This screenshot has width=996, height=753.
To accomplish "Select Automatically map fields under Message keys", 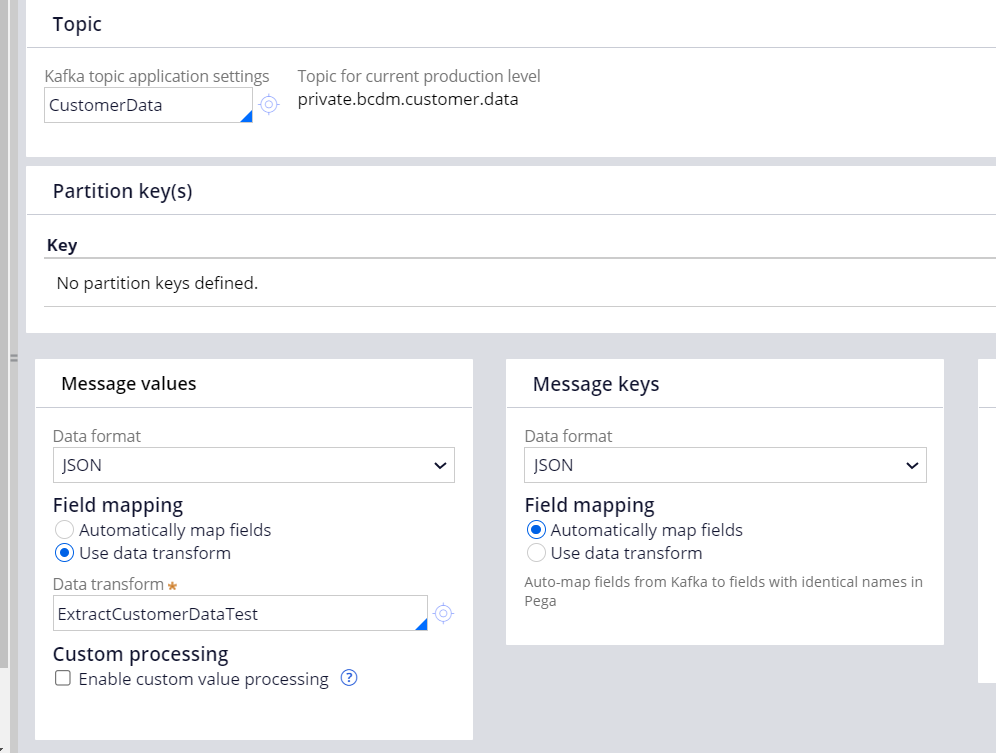I will click(536, 529).
